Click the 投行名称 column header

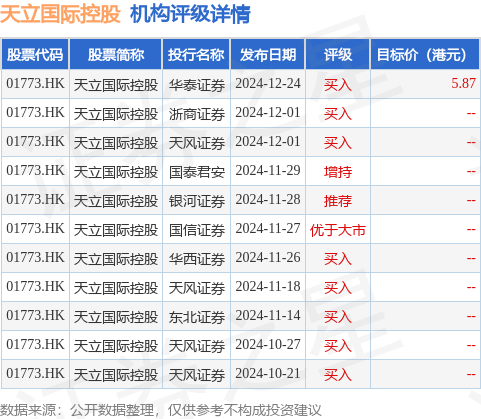tap(196, 54)
